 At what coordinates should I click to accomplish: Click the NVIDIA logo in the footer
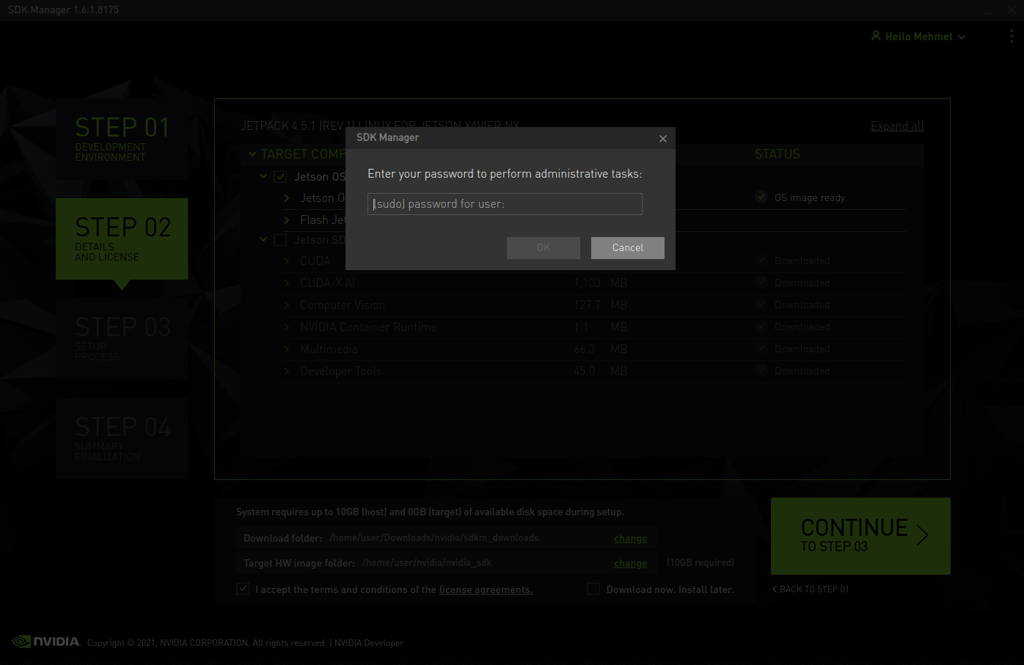pos(46,641)
